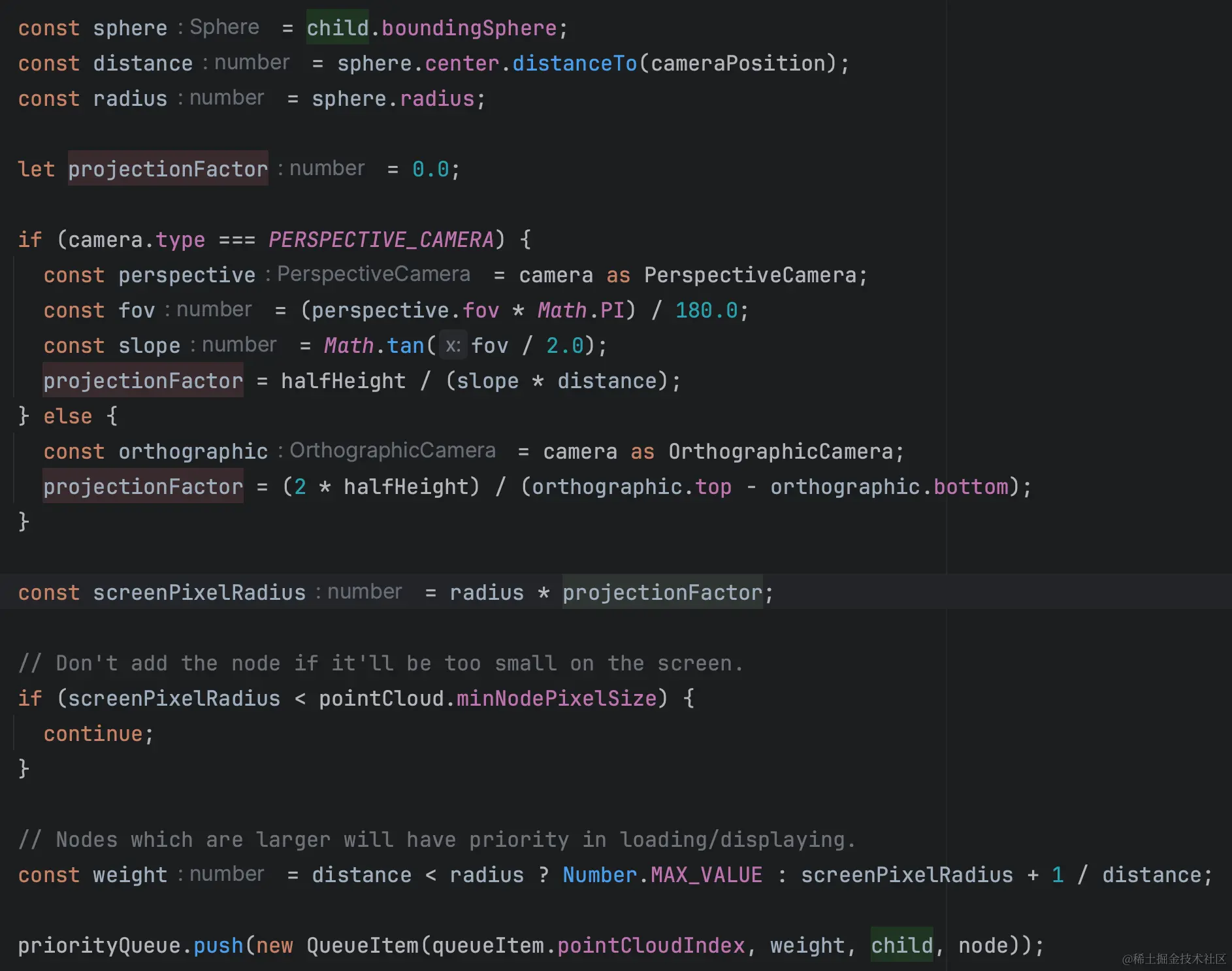This screenshot has height=971, width=1232.
Task: Click 'pointCloudIndex' property
Action: click(651, 946)
